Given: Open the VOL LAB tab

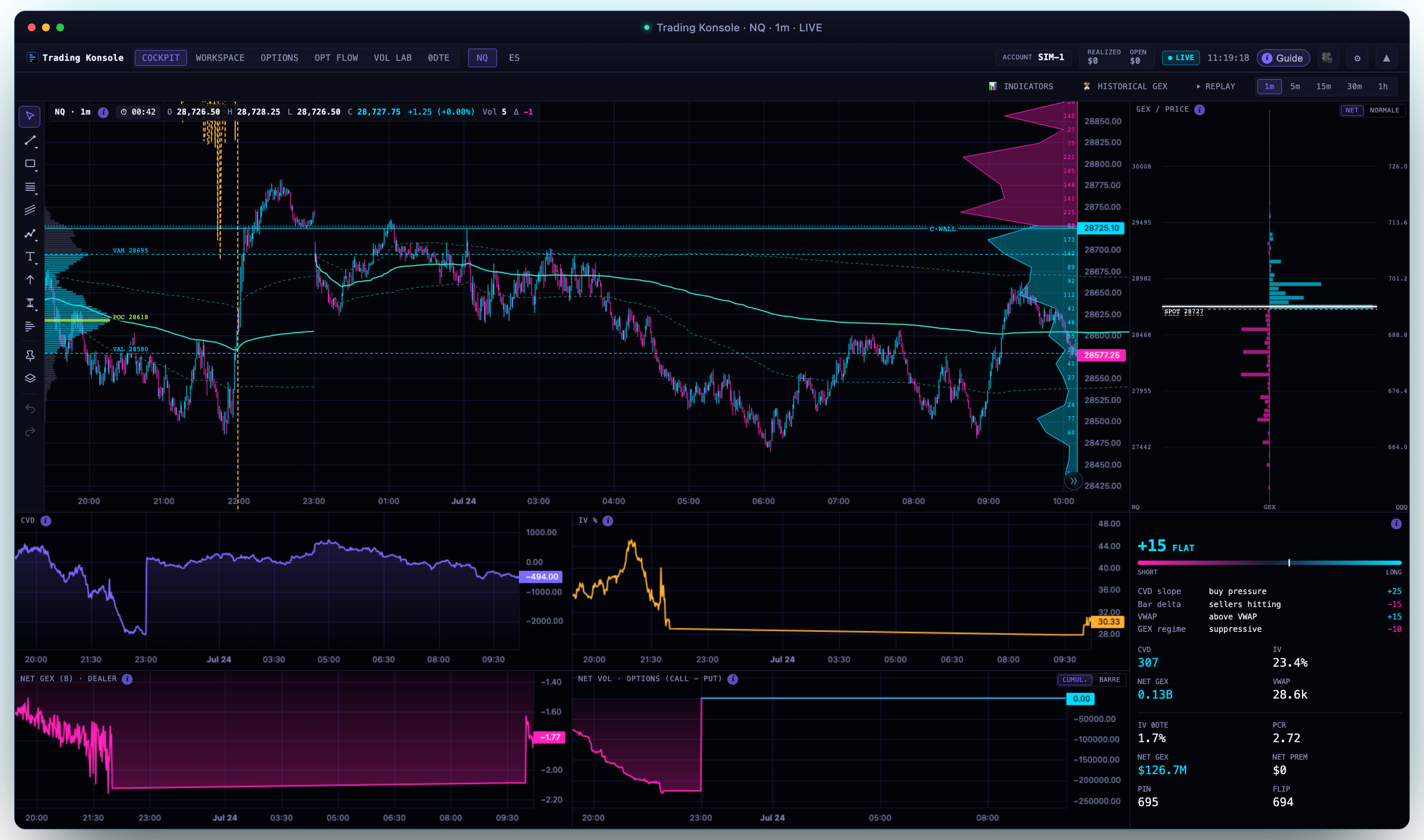Looking at the screenshot, I should (x=392, y=58).
